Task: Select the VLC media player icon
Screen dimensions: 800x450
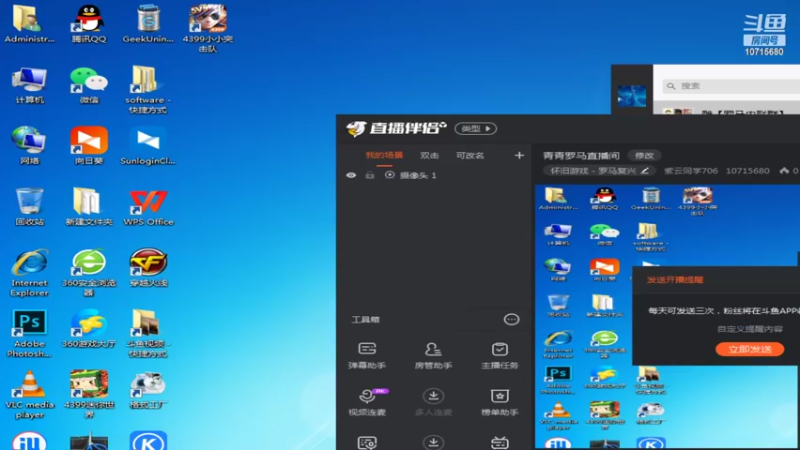Action: 29,395
